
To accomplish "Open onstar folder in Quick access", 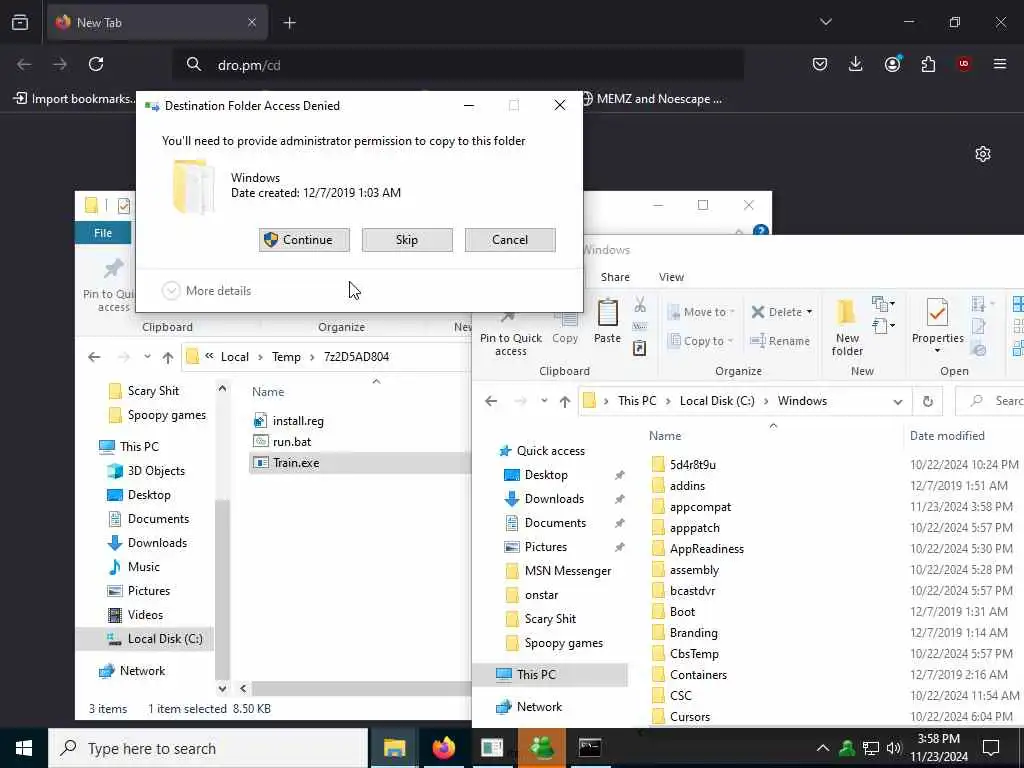I will [532, 595].
